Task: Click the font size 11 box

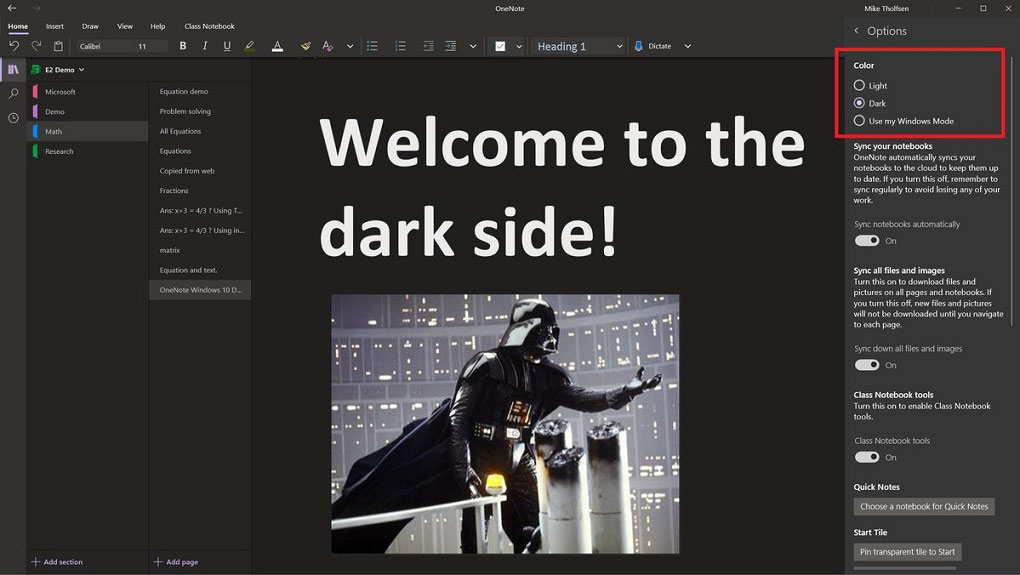Action: 151,46
